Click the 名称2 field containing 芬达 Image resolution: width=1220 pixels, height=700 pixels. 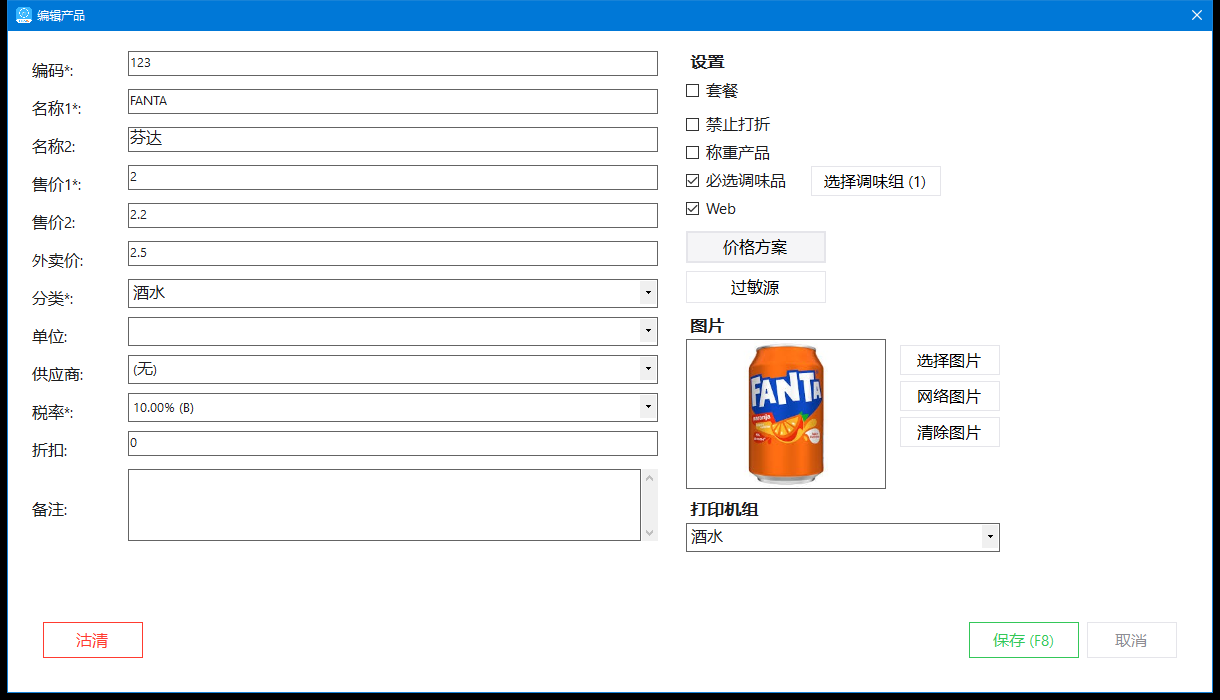point(393,139)
